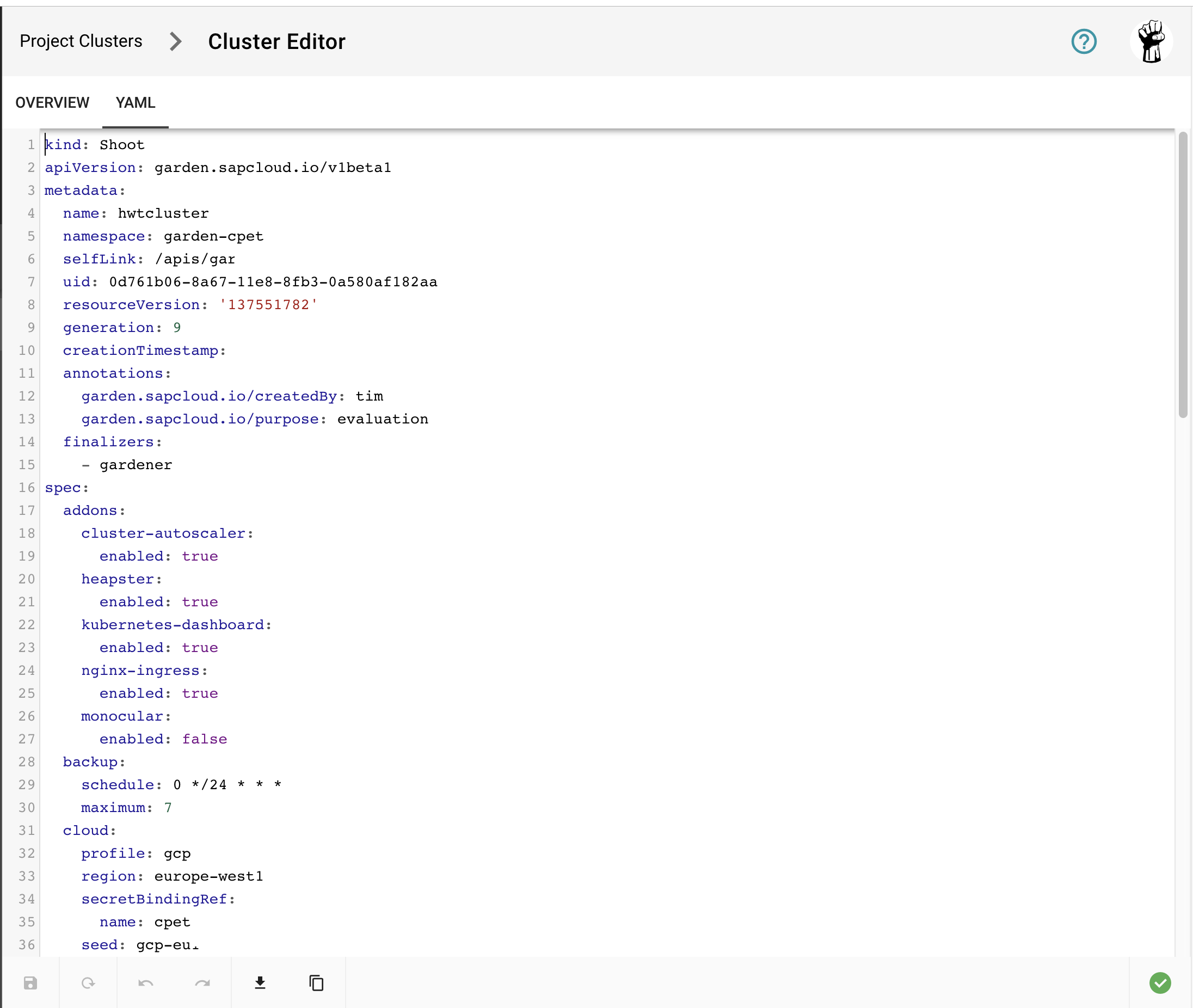The width and height of the screenshot is (1193, 1008).
Task: Reload the cluster YAML using the refresh icon
Action: click(88, 984)
